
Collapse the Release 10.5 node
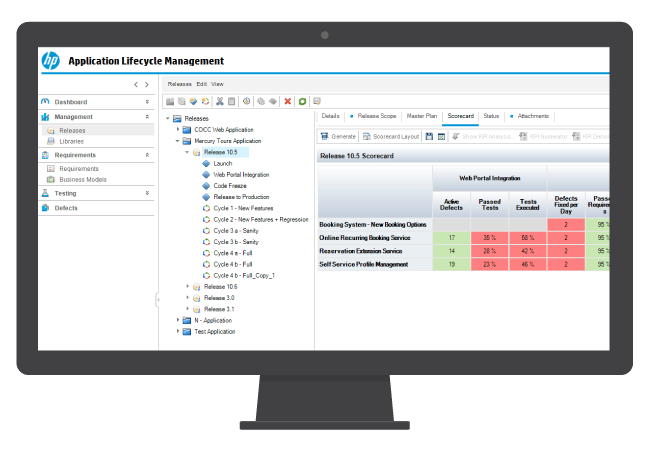187,152
